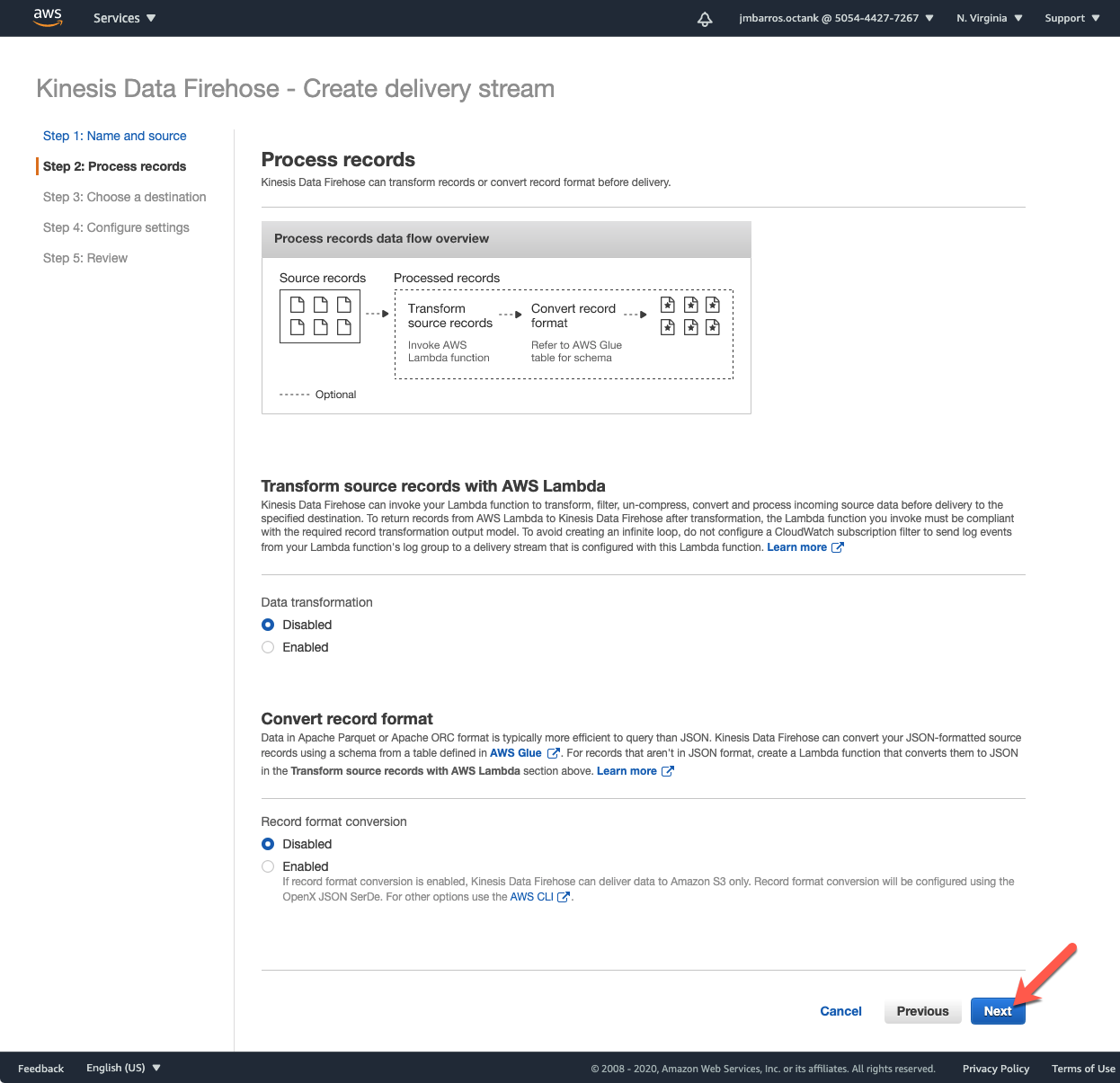Select Step 4: Configure settings
The width and height of the screenshot is (1120, 1083).
(x=116, y=227)
